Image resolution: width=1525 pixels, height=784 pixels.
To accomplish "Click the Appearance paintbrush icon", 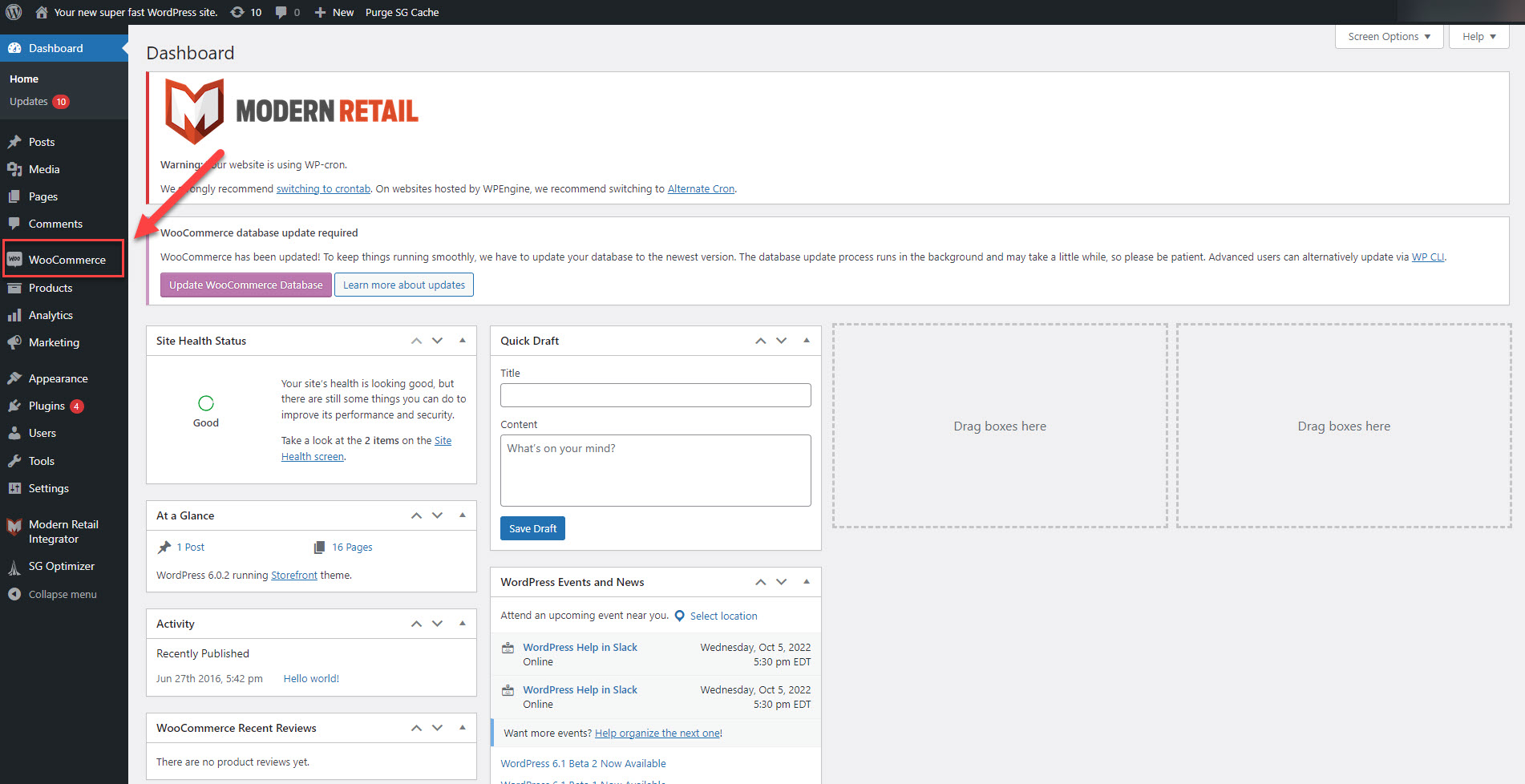I will click(14, 378).
